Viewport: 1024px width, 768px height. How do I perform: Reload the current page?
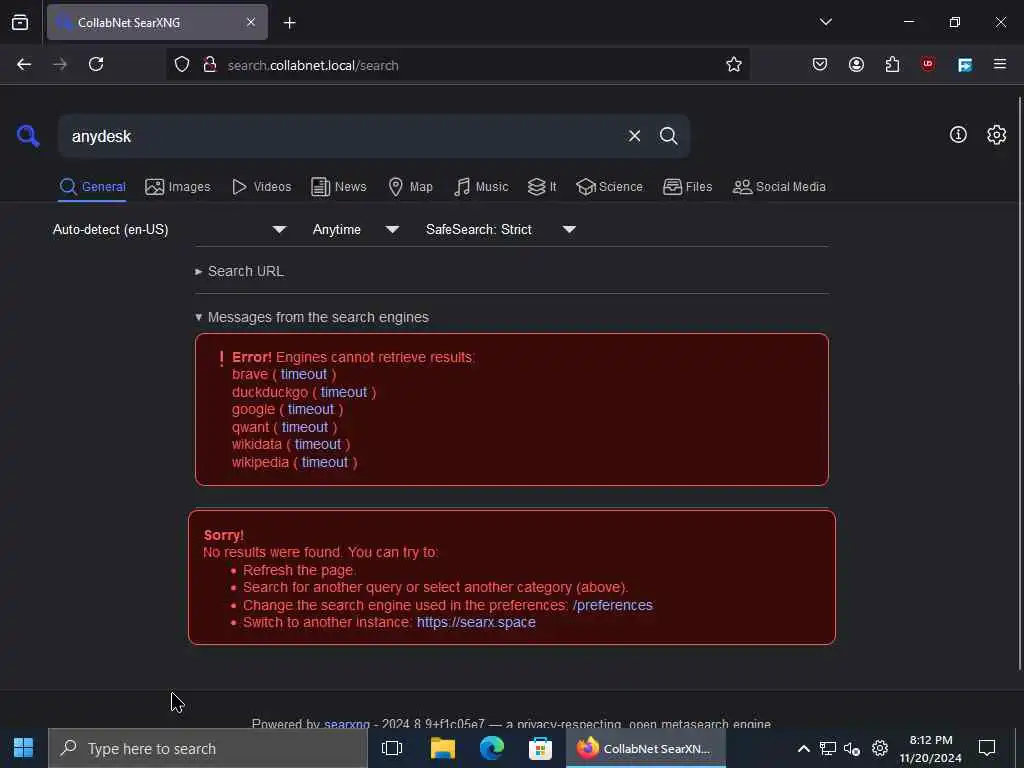pos(96,65)
